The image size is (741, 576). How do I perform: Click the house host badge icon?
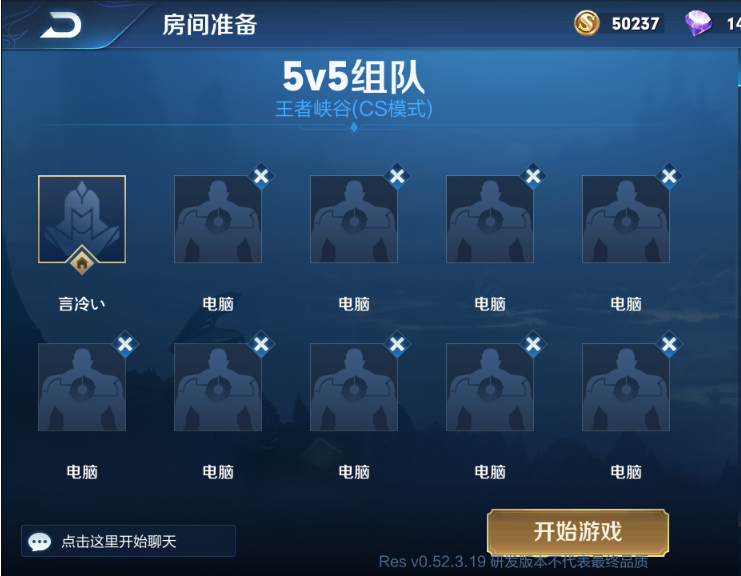pyautogui.click(x=82, y=261)
